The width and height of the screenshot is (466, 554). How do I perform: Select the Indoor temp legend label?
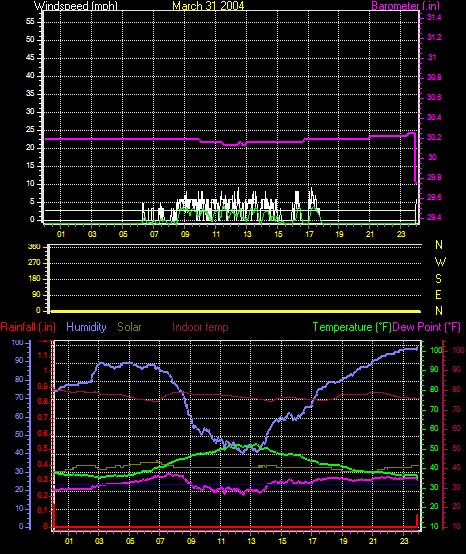[x=200, y=327]
